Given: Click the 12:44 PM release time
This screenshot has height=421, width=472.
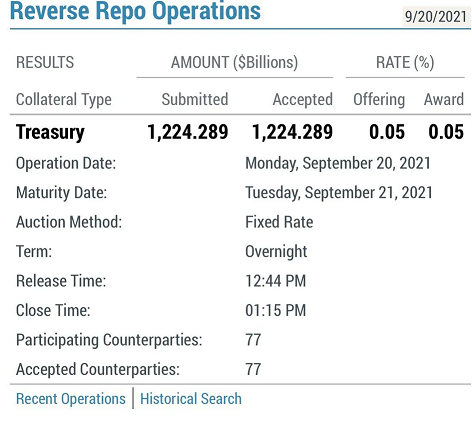Looking at the screenshot, I should tap(275, 281).
